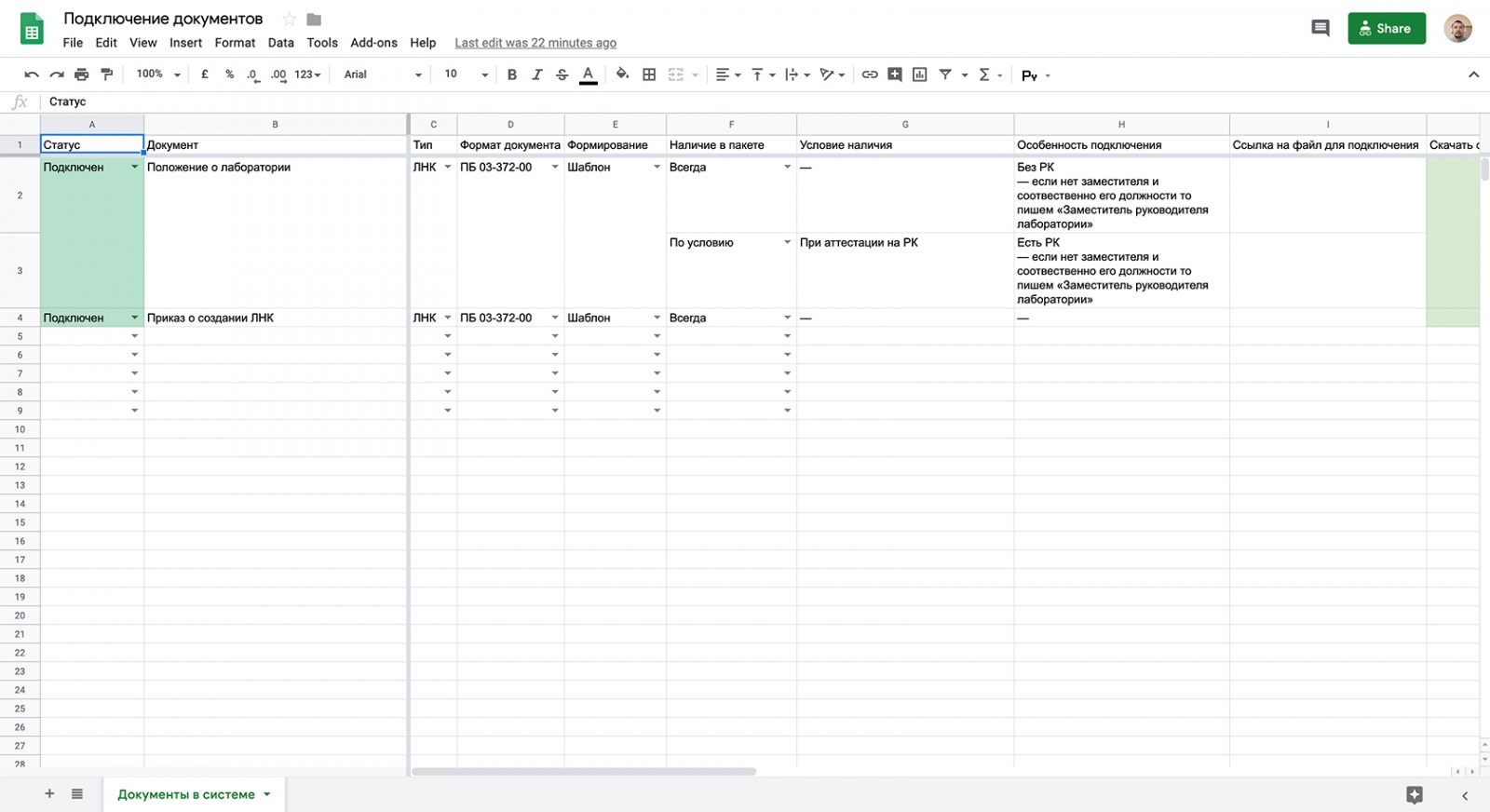
Task: Open the borders tool
Action: pos(649,74)
